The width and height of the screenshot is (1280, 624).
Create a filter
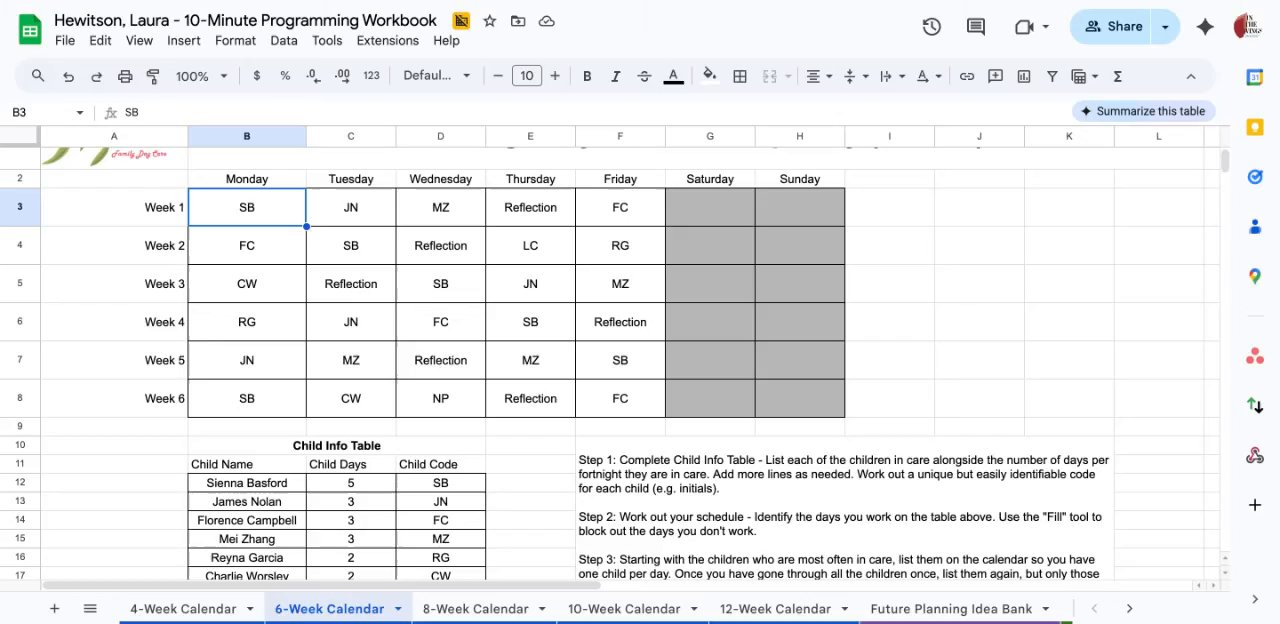(x=1052, y=76)
